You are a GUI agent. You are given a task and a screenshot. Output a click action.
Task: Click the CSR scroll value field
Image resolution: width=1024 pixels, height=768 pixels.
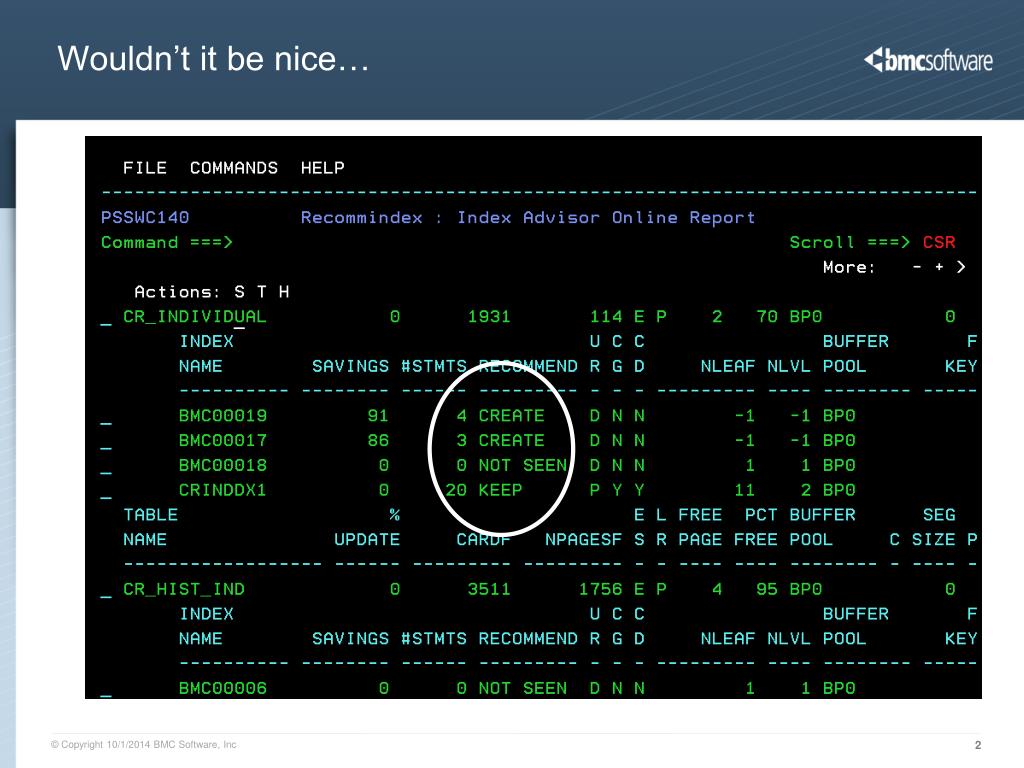[x=938, y=242]
